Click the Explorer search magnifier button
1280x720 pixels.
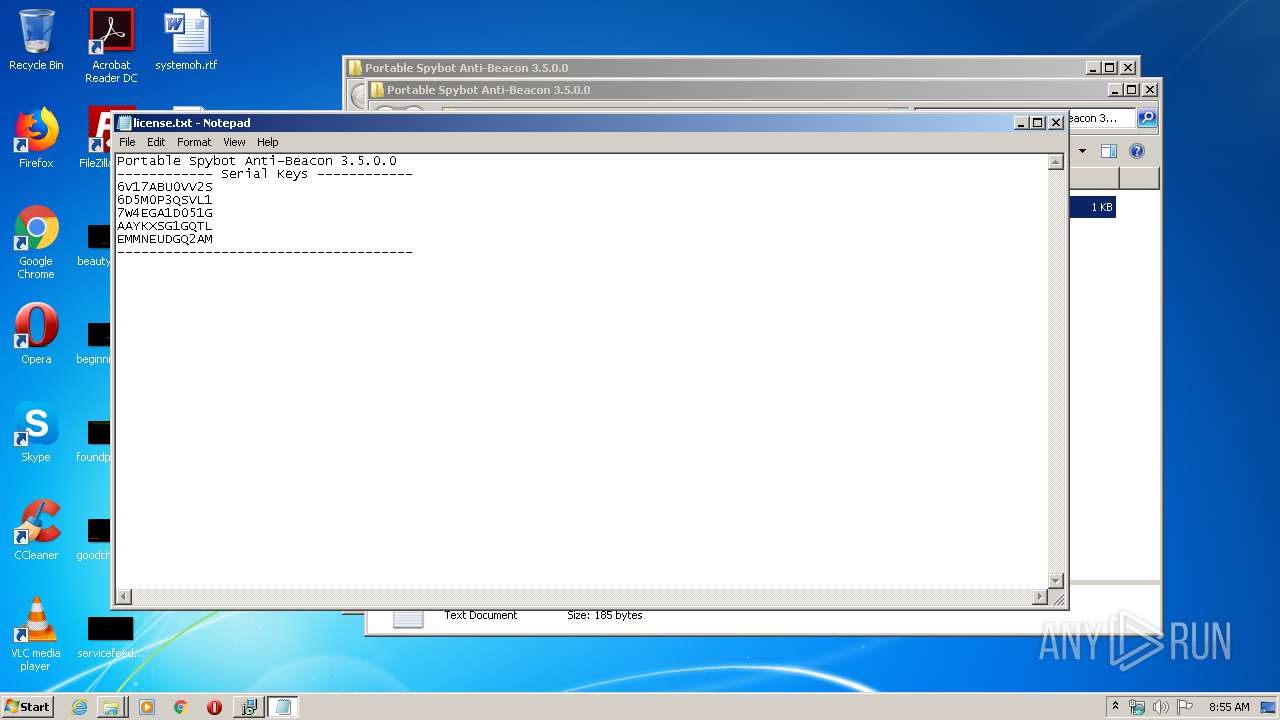tap(1147, 118)
